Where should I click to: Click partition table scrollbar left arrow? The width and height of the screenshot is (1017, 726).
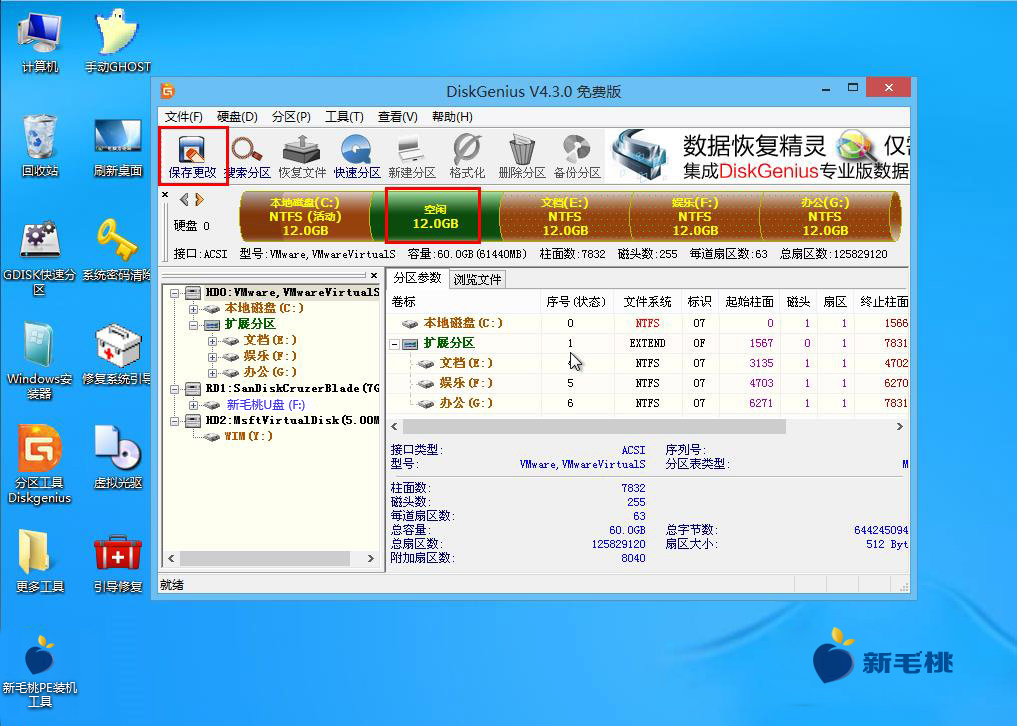pos(394,426)
